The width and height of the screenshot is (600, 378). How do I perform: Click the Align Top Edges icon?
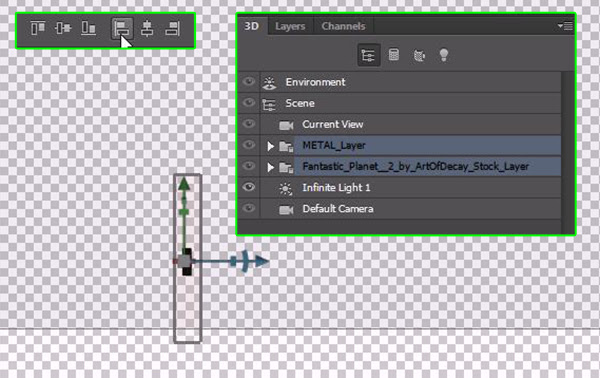(x=38, y=28)
